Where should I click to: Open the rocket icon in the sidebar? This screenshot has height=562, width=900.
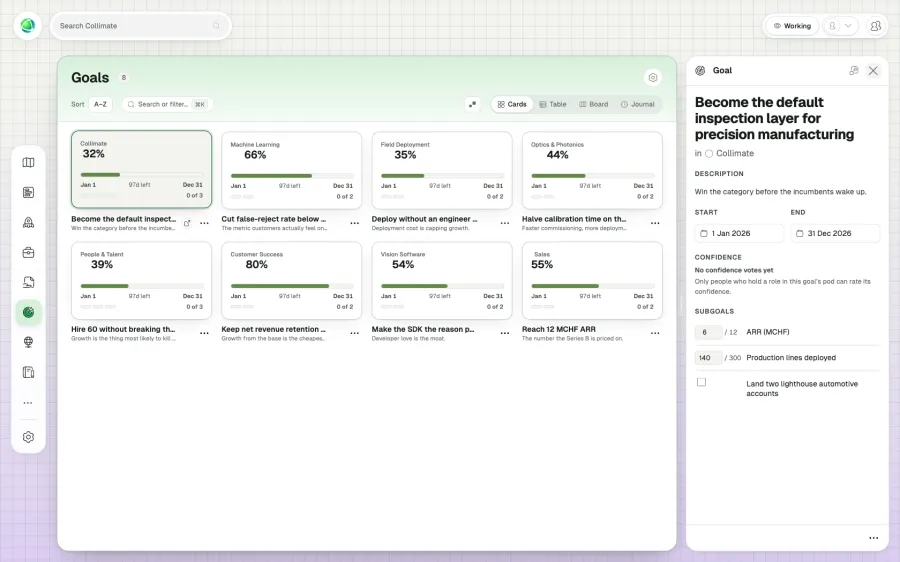pyautogui.click(x=28, y=223)
